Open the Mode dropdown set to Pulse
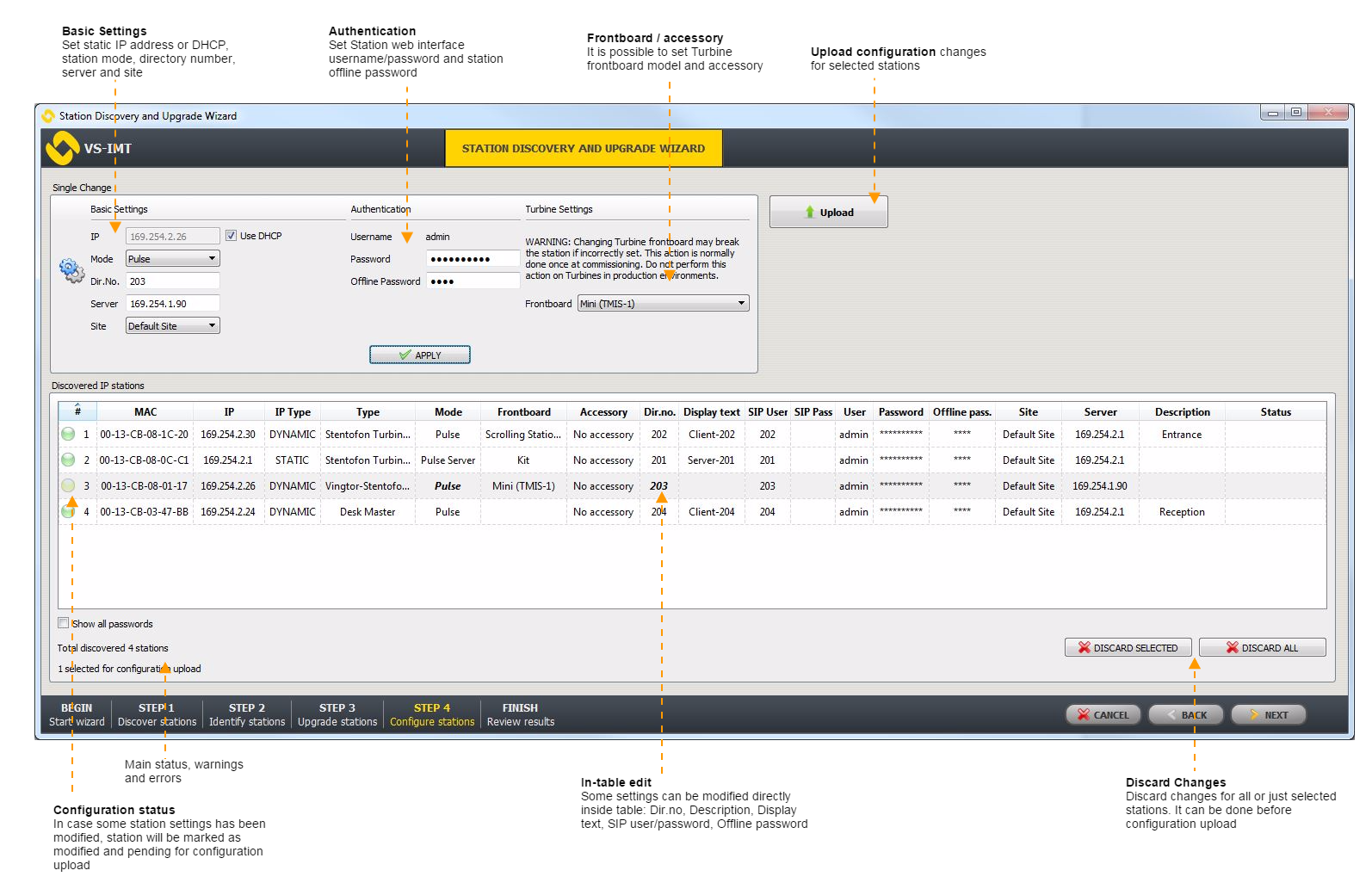 point(172,259)
